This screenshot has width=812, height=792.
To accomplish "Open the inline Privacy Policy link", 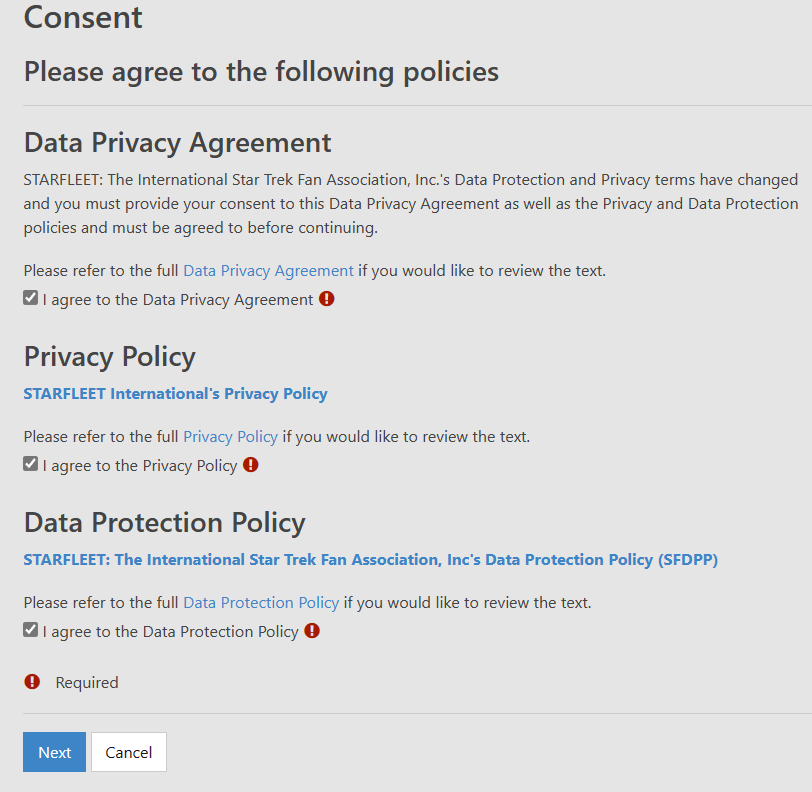I will click(230, 437).
